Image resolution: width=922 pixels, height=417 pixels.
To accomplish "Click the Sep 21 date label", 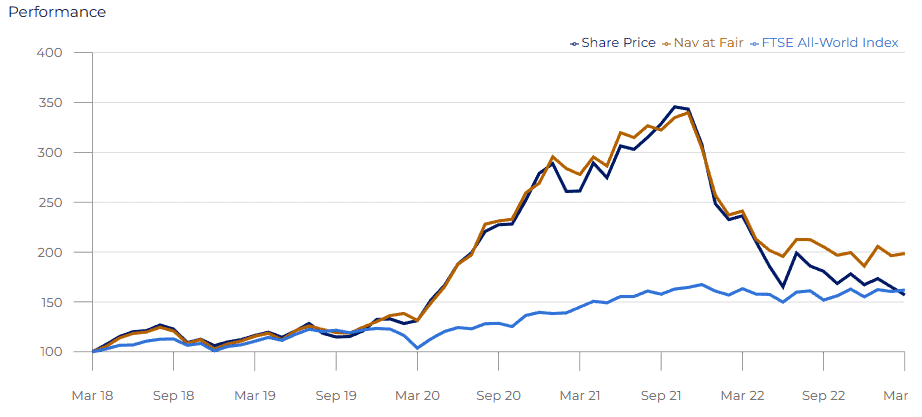I will [x=662, y=395].
